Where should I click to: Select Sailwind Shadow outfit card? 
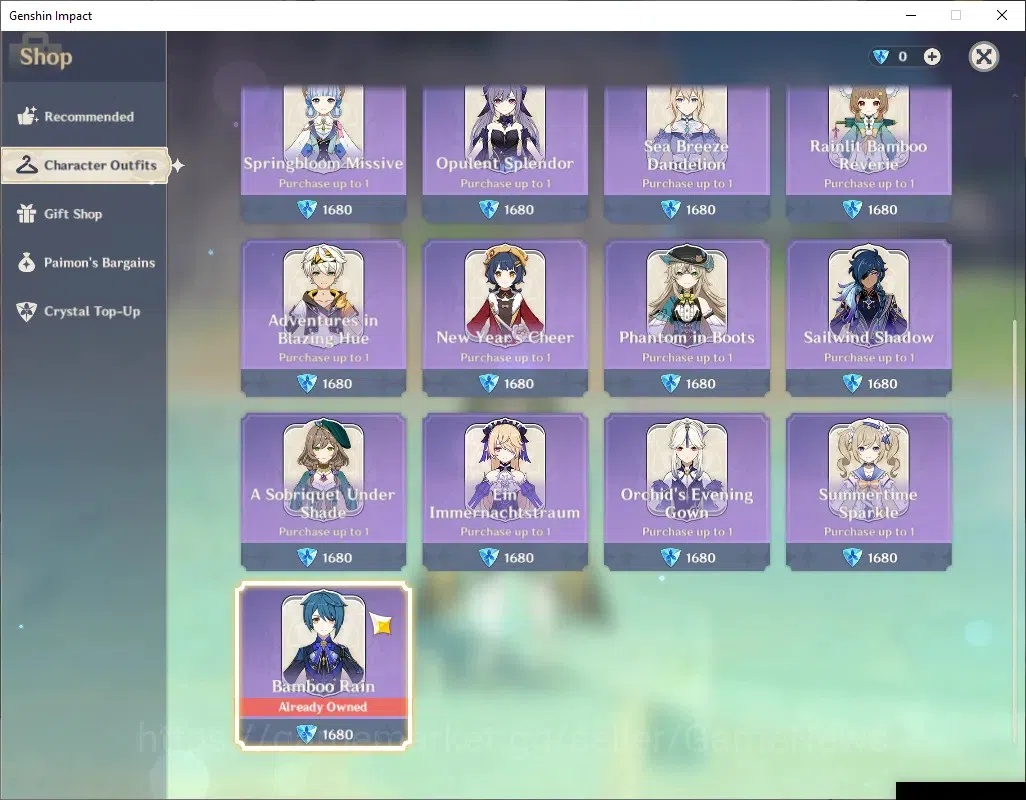(x=868, y=318)
